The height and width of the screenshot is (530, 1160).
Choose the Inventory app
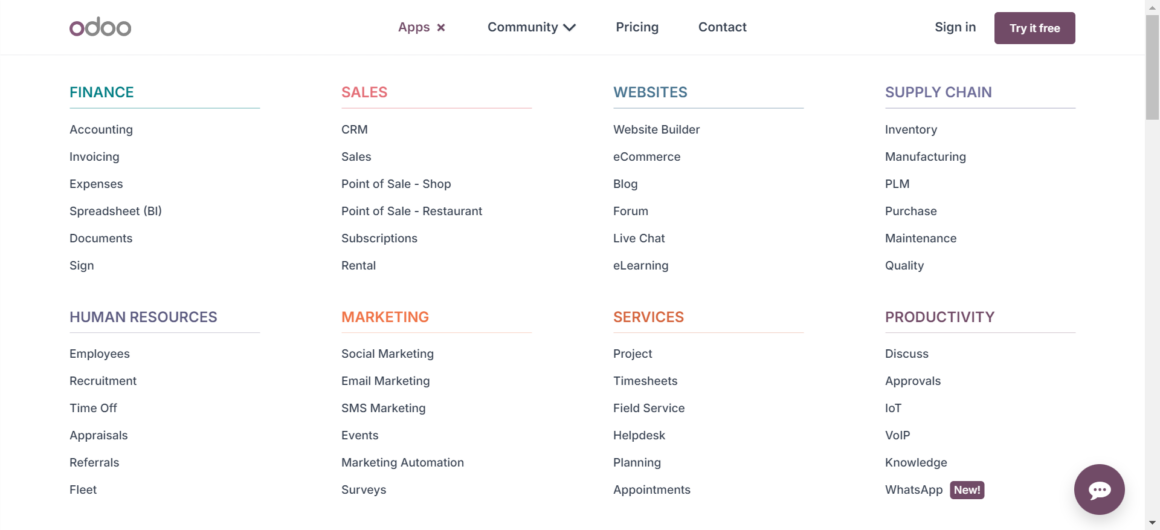coord(911,130)
